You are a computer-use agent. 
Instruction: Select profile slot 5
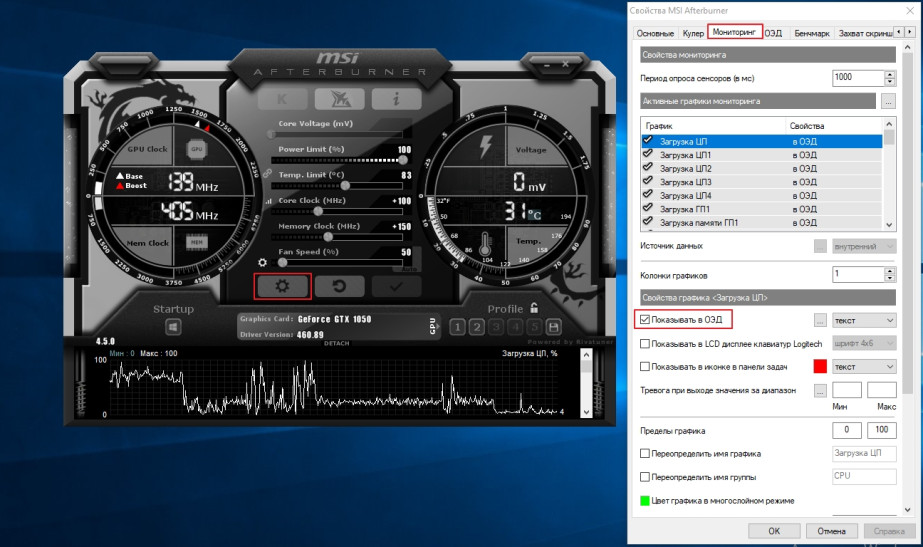tap(534, 327)
